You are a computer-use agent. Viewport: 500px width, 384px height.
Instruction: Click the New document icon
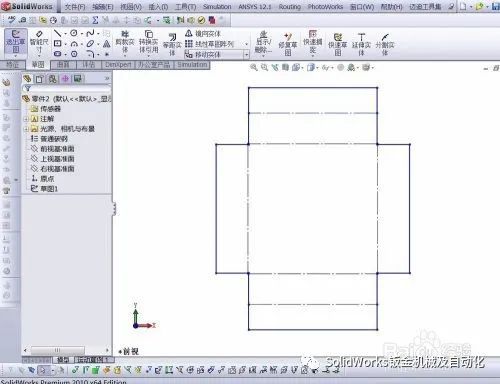point(463,6)
